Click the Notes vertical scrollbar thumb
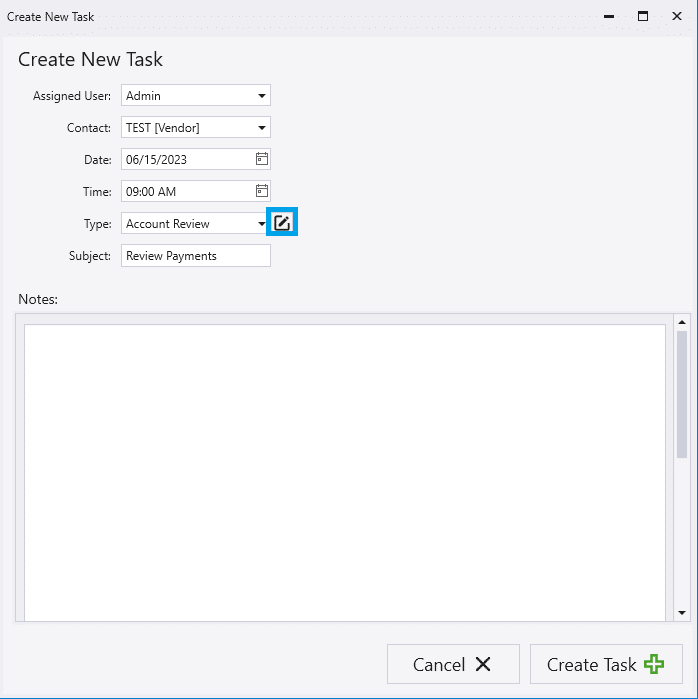Image resolution: width=698 pixels, height=699 pixels. point(682,395)
